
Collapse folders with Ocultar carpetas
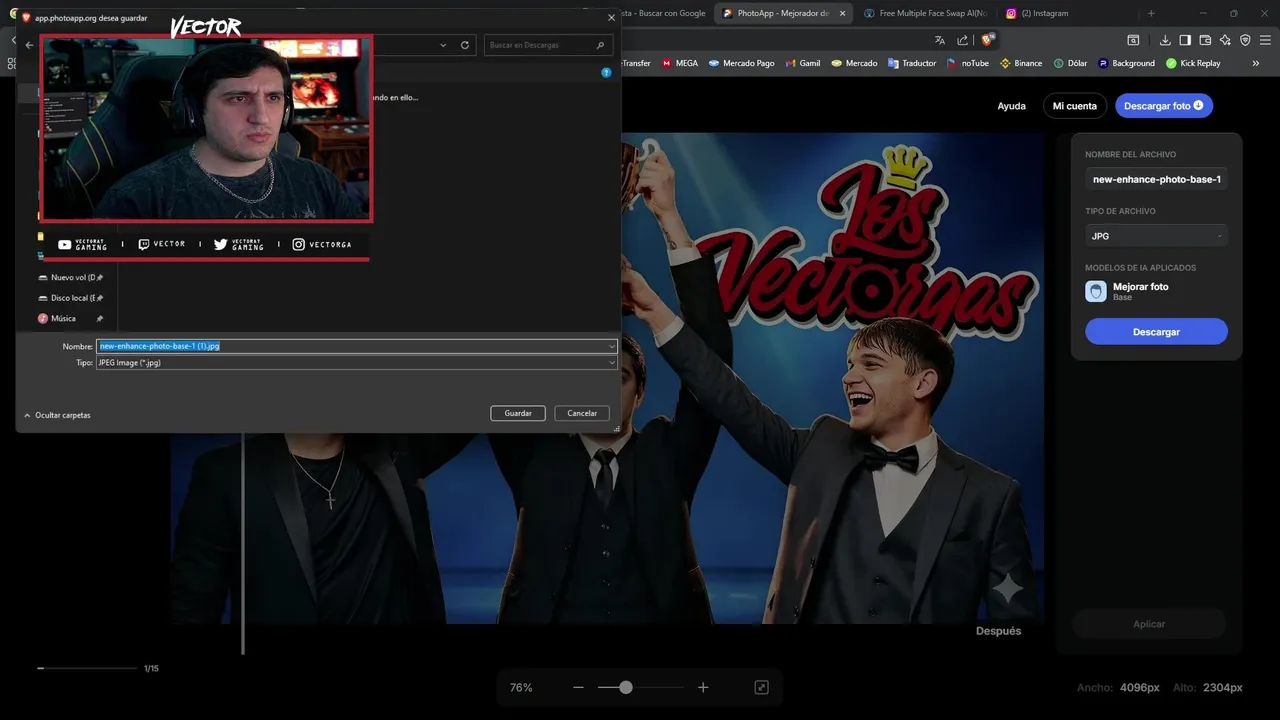(57, 415)
